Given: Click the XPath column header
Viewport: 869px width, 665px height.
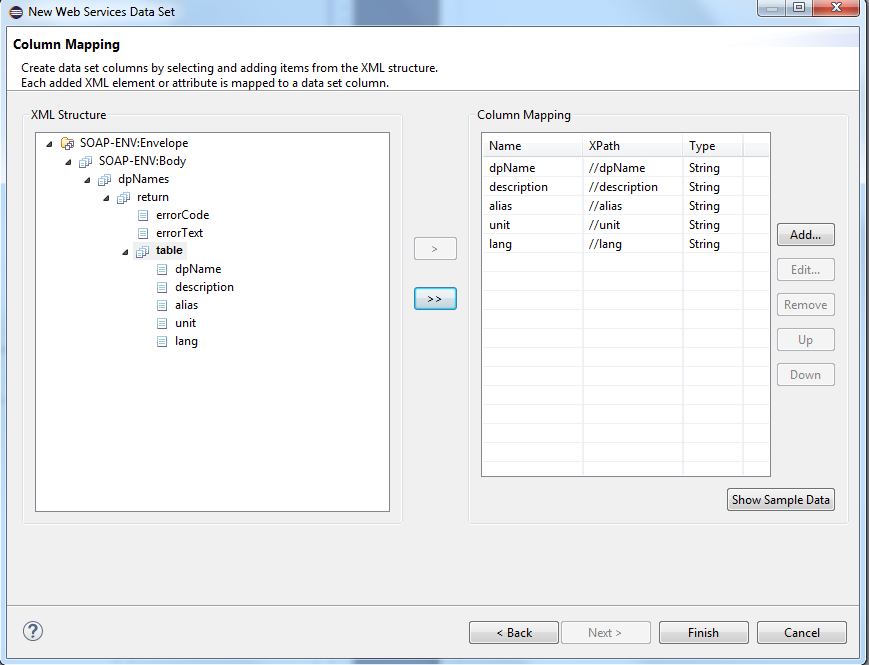Looking at the screenshot, I should tap(632, 146).
